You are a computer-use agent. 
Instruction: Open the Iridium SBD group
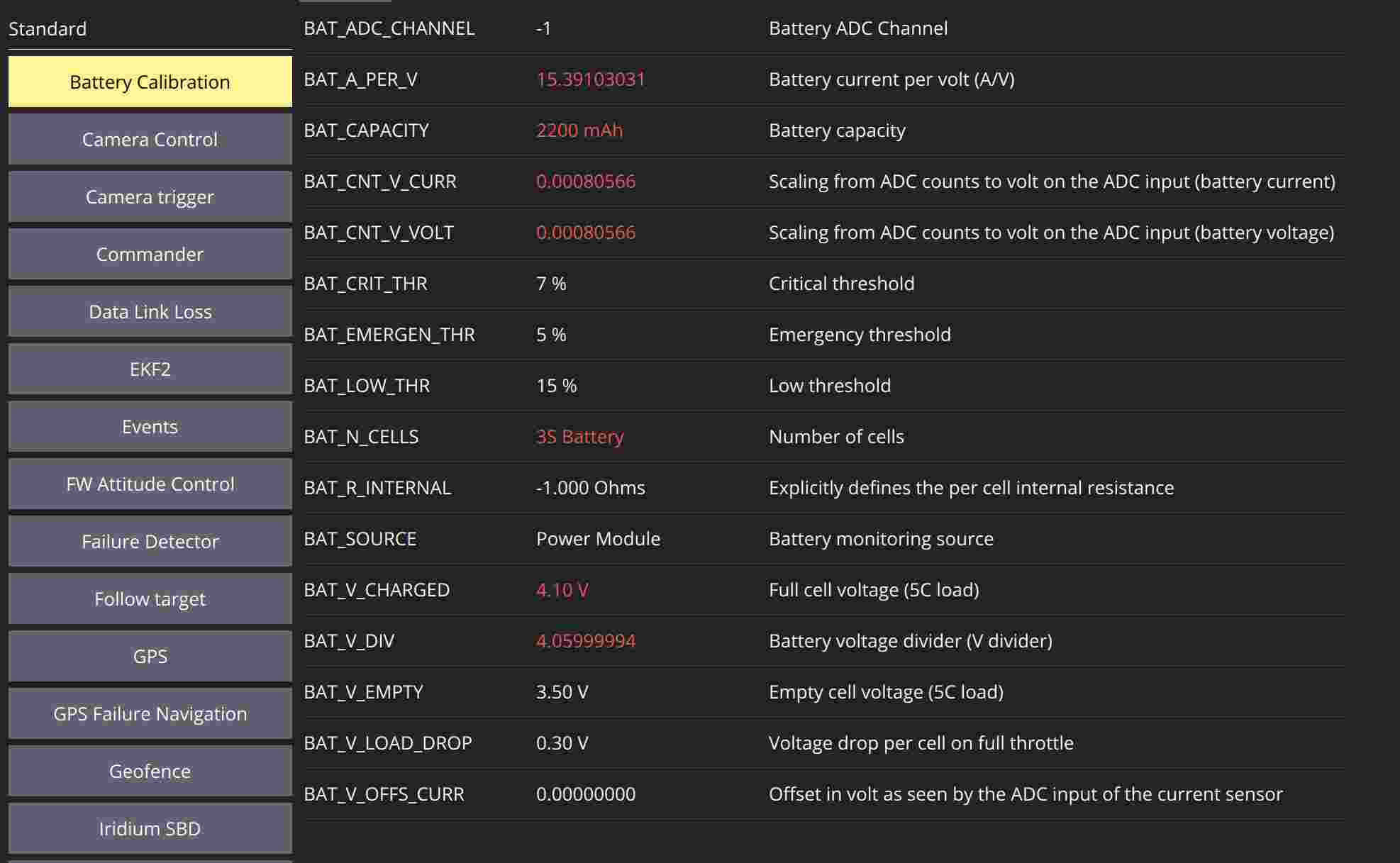150,828
